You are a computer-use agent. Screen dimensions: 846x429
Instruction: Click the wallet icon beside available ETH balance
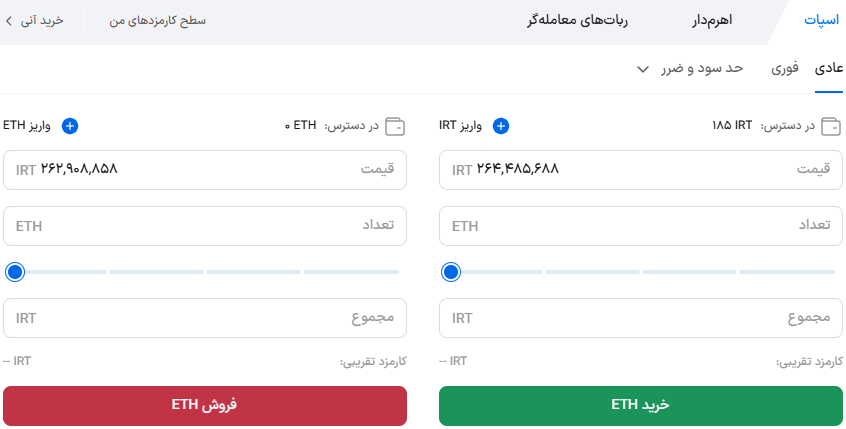pyautogui.click(x=395, y=126)
